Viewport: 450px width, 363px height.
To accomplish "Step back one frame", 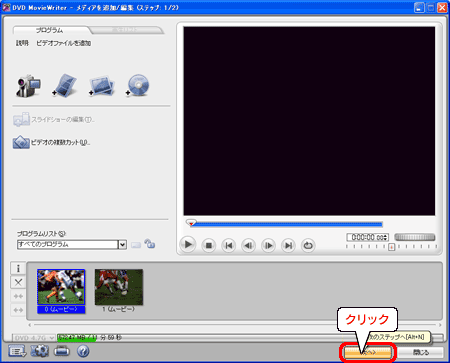I will 248,246.
